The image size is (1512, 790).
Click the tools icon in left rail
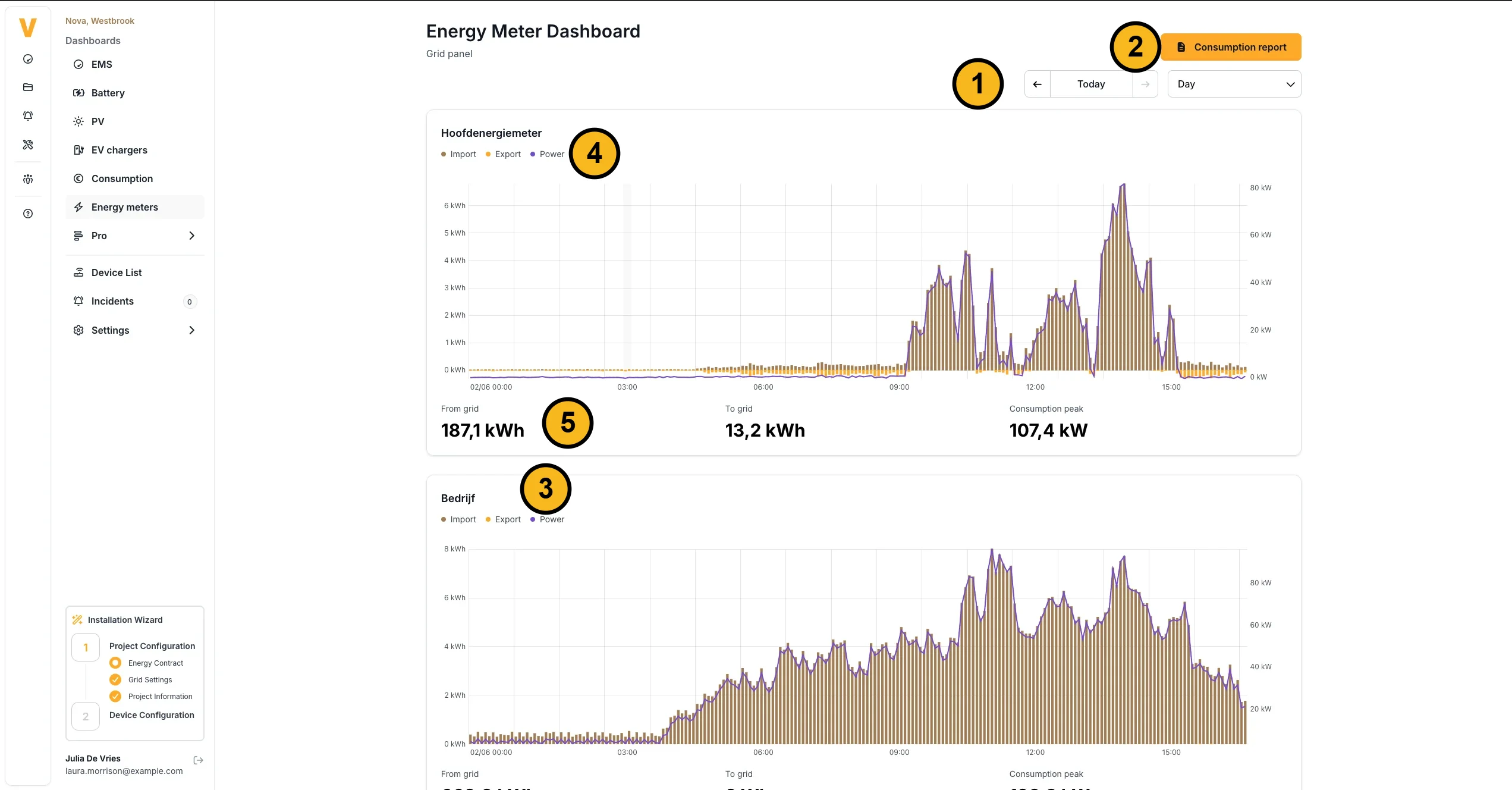[28, 145]
